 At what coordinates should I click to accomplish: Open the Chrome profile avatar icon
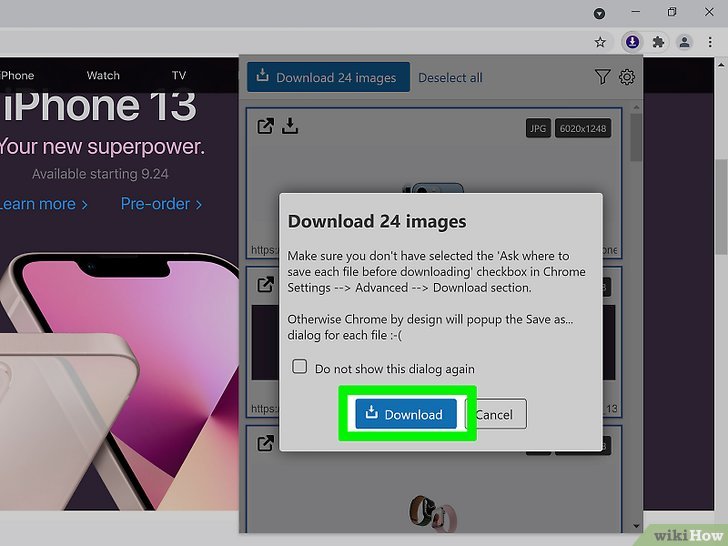(684, 42)
